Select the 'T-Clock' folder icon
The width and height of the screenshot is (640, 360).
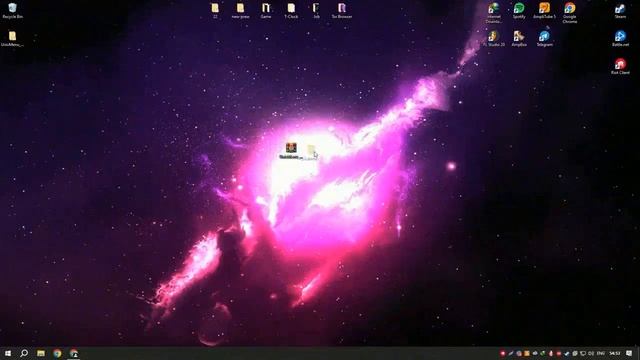point(291,11)
